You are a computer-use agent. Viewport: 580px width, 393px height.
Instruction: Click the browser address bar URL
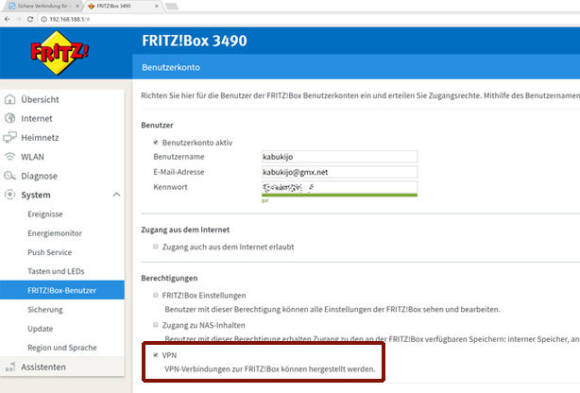pos(70,19)
